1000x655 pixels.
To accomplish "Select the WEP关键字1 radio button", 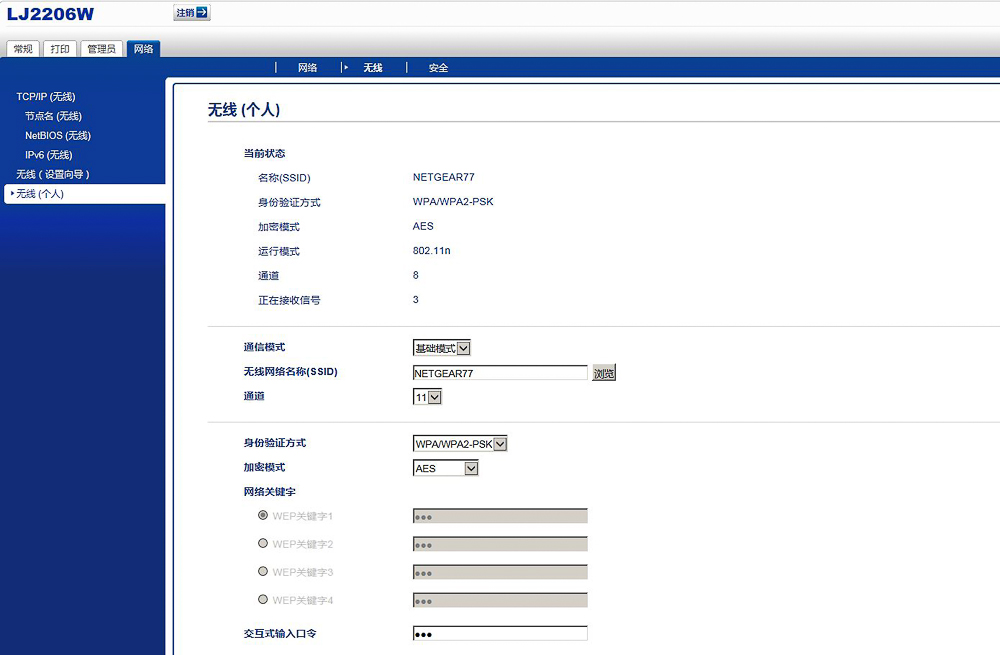I will (x=262, y=515).
